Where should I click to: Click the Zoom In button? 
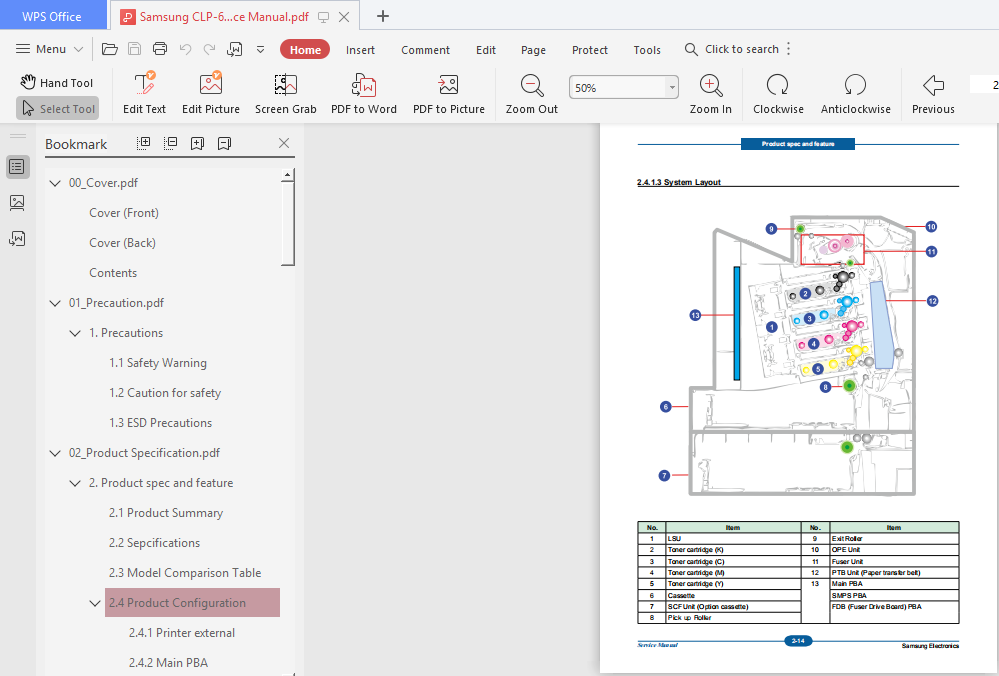pos(710,93)
